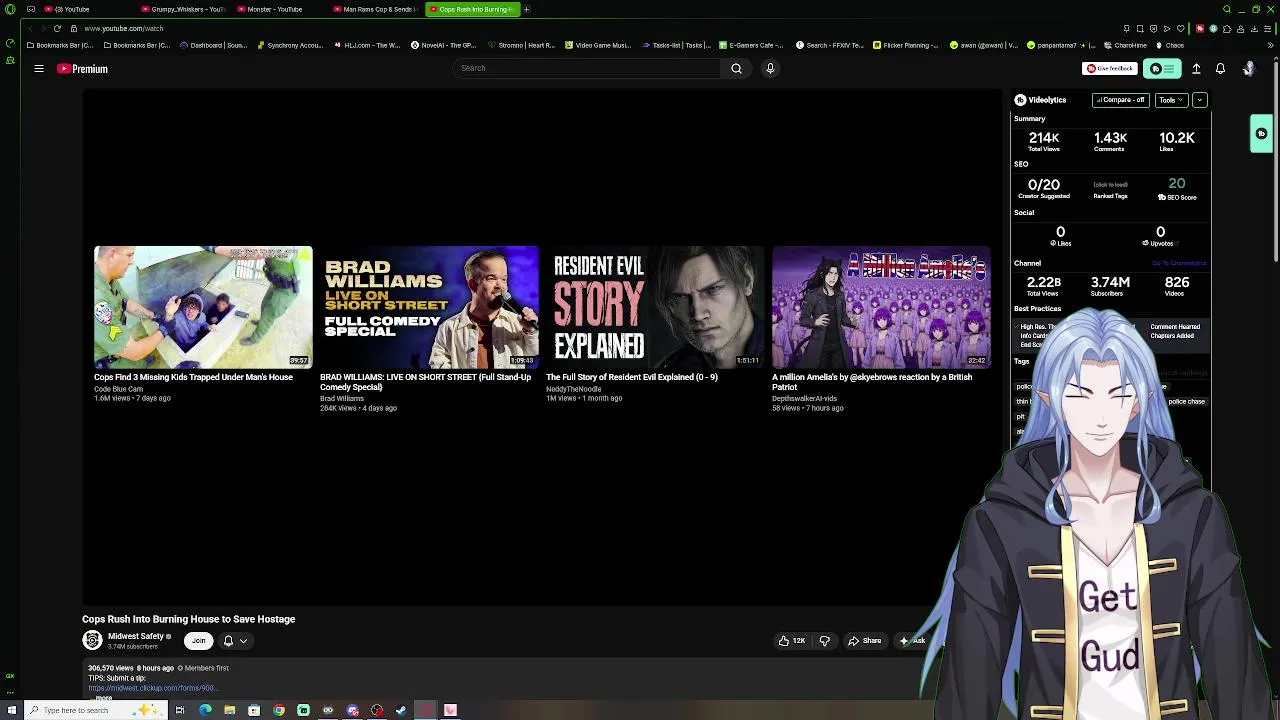The width and height of the screenshot is (1280, 720).
Task: Open the Flicker Planning bookmark
Action: click(x=906, y=45)
